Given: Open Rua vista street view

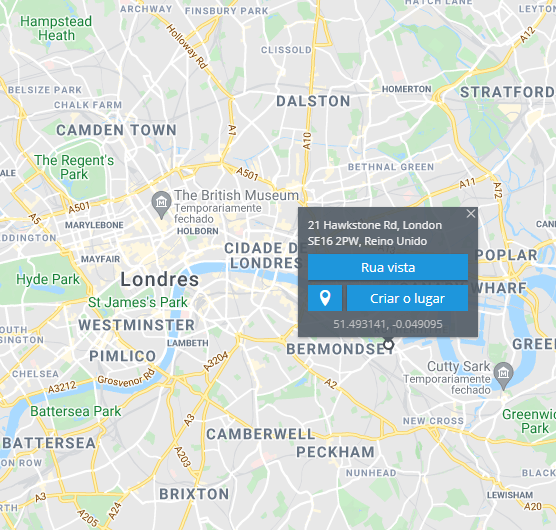Looking at the screenshot, I should (388, 267).
